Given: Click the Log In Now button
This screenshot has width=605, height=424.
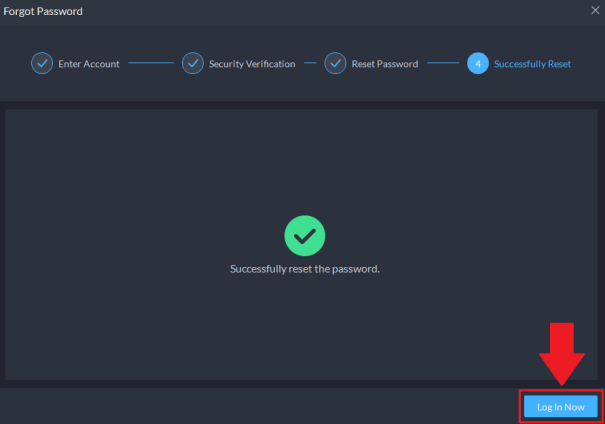Looking at the screenshot, I should (x=560, y=406).
